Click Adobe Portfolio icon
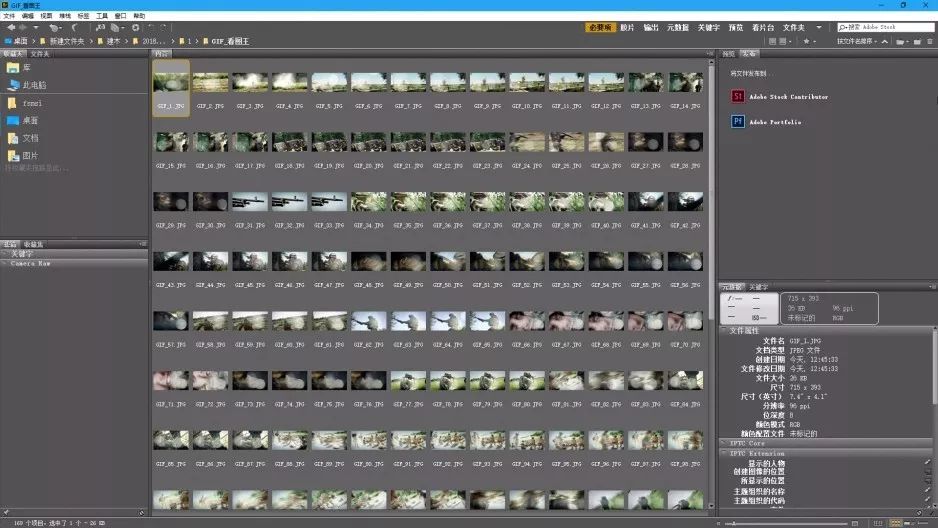The height and width of the screenshot is (528, 938). (738, 121)
